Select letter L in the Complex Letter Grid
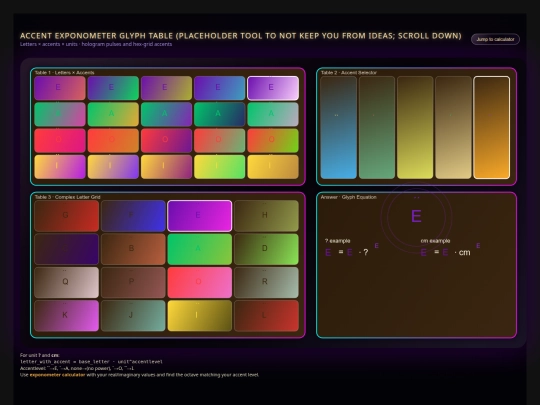 pyautogui.click(x=266, y=316)
